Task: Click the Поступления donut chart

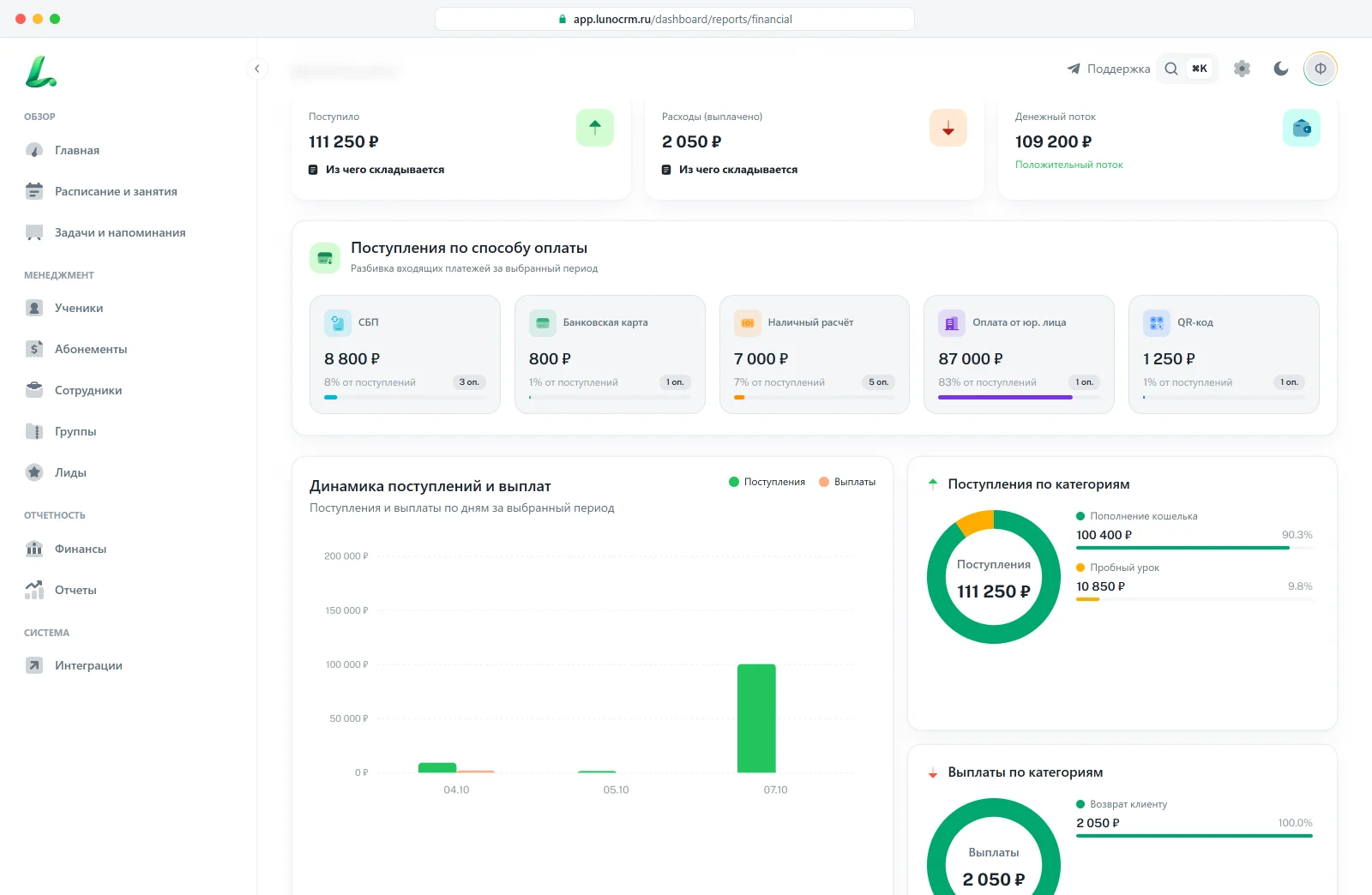Action: pyautogui.click(x=994, y=577)
